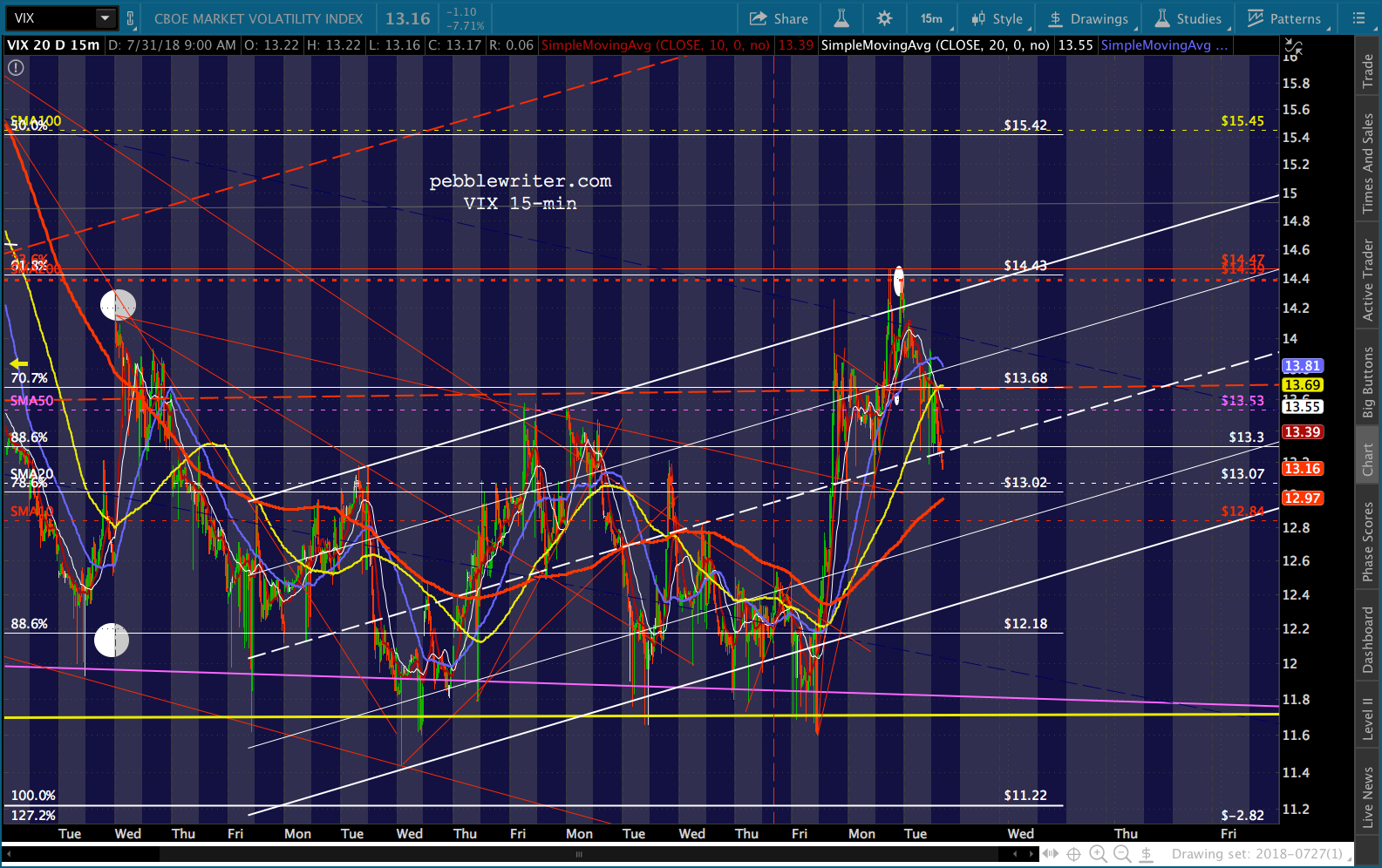Image resolution: width=1382 pixels, height=868 pixels.
Task: Click the $14.43 price level label
Action: click(1025, 266)
